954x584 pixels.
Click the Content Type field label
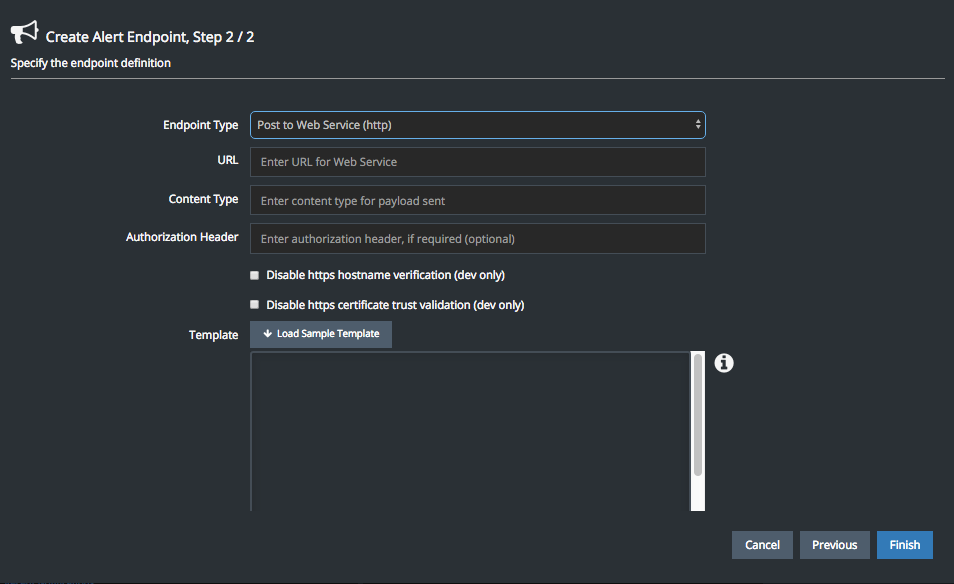(x=203, y=199)
